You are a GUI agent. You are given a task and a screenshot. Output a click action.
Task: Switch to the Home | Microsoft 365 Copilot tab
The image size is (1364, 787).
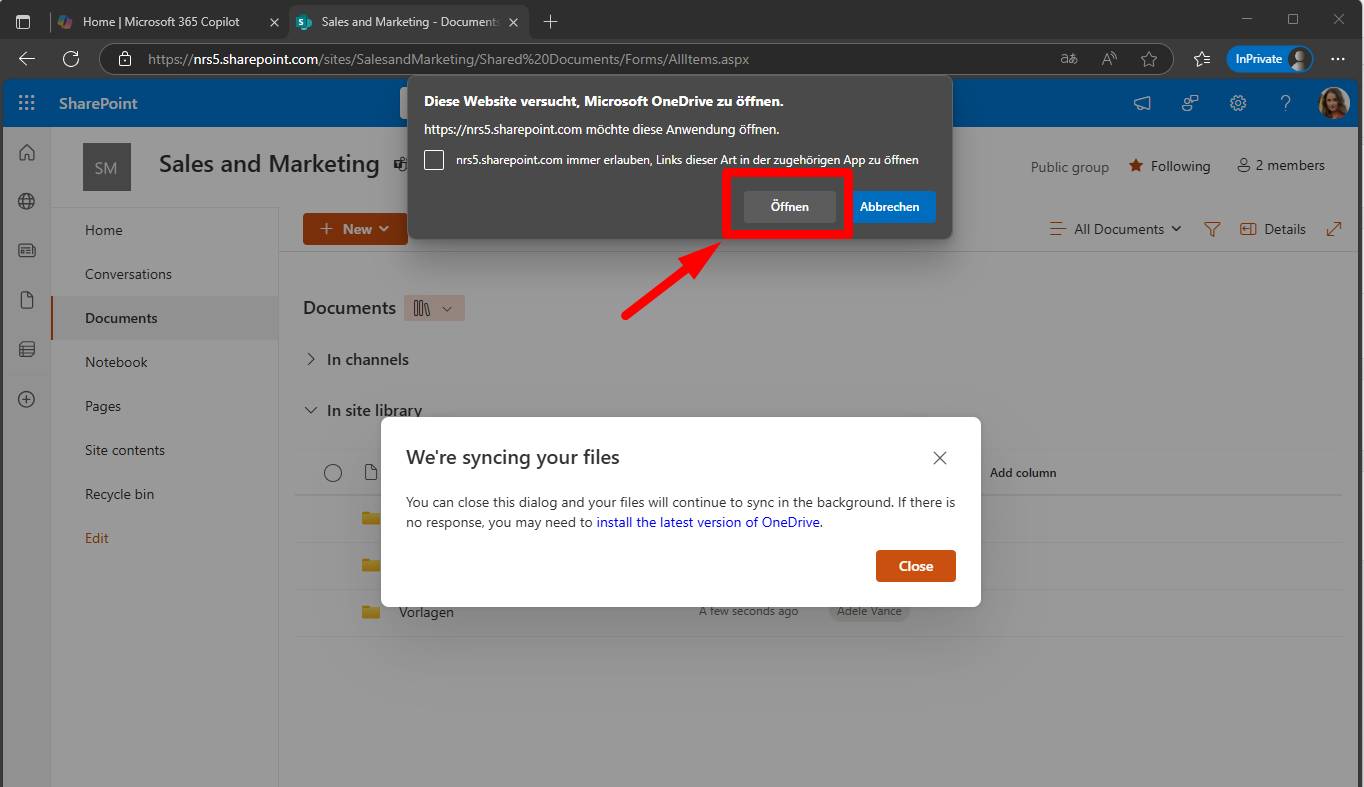tap(160, 21)
